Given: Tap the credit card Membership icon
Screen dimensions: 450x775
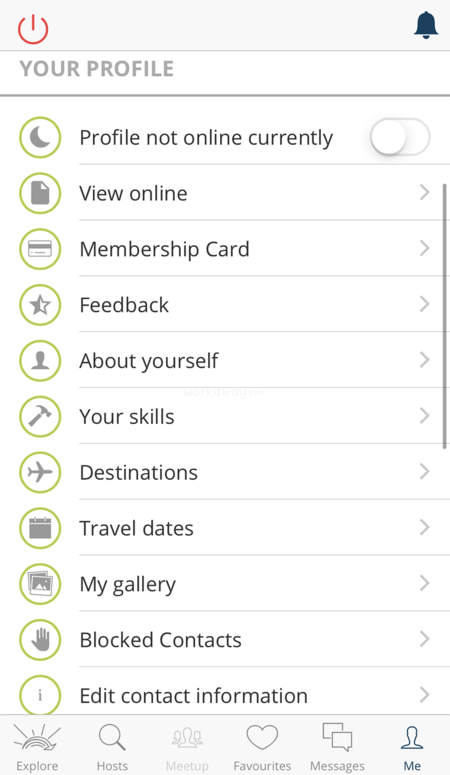Looking at the screenshot, I should coord(40,249).
